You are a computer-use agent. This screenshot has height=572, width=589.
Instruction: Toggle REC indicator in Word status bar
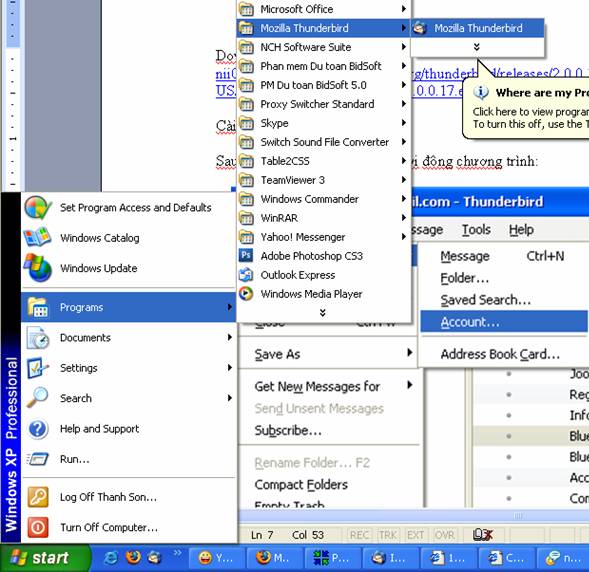click(359, 535)
